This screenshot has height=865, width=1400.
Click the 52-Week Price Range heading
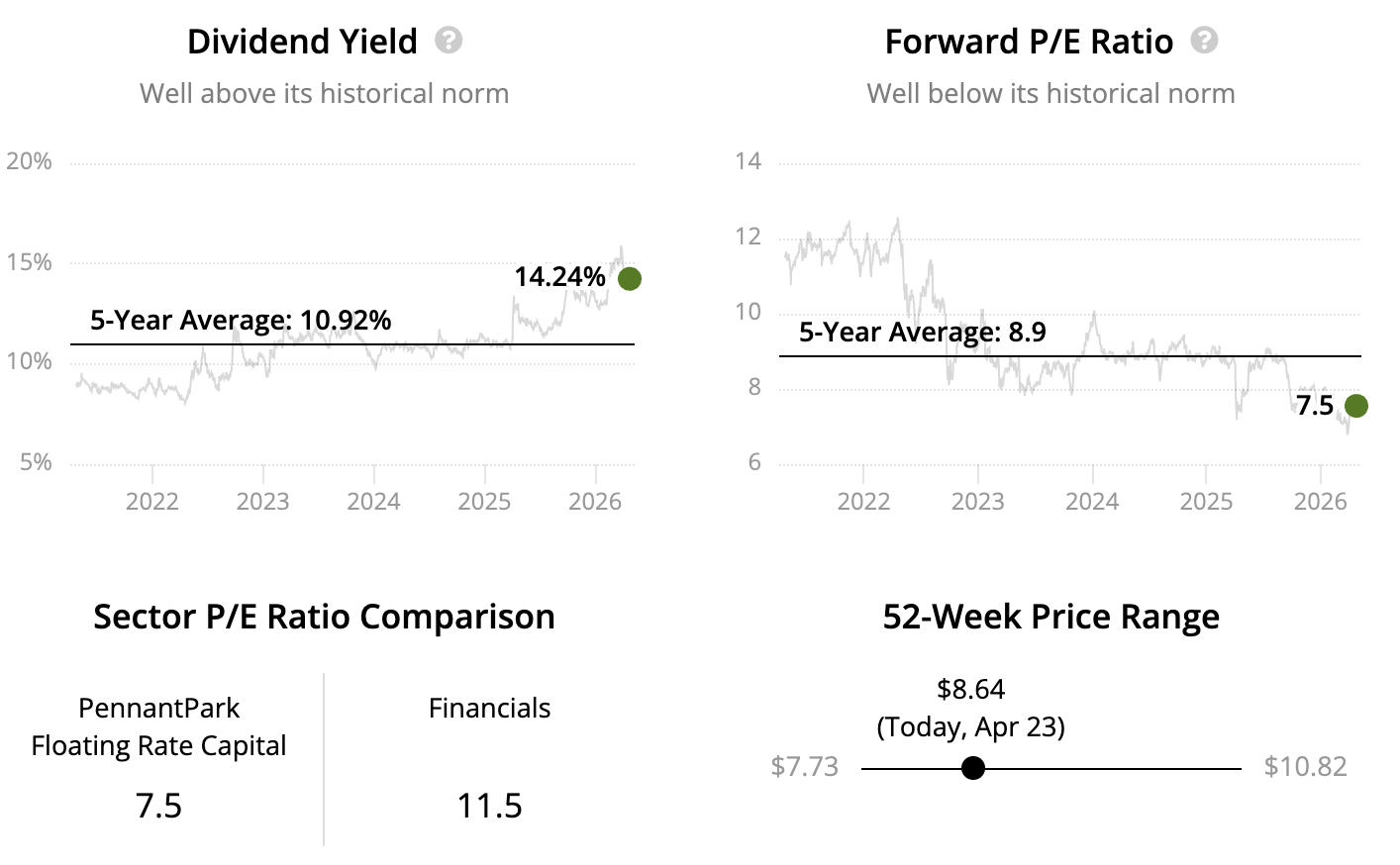(1050, 617)
